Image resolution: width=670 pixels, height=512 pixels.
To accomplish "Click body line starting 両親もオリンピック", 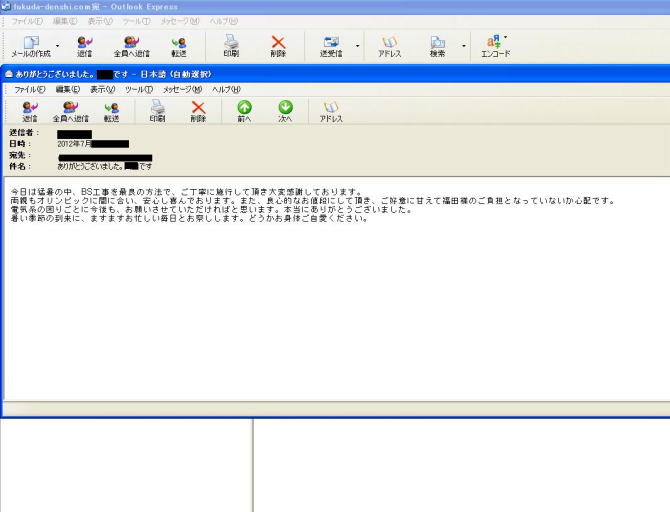I will [312, 201].
